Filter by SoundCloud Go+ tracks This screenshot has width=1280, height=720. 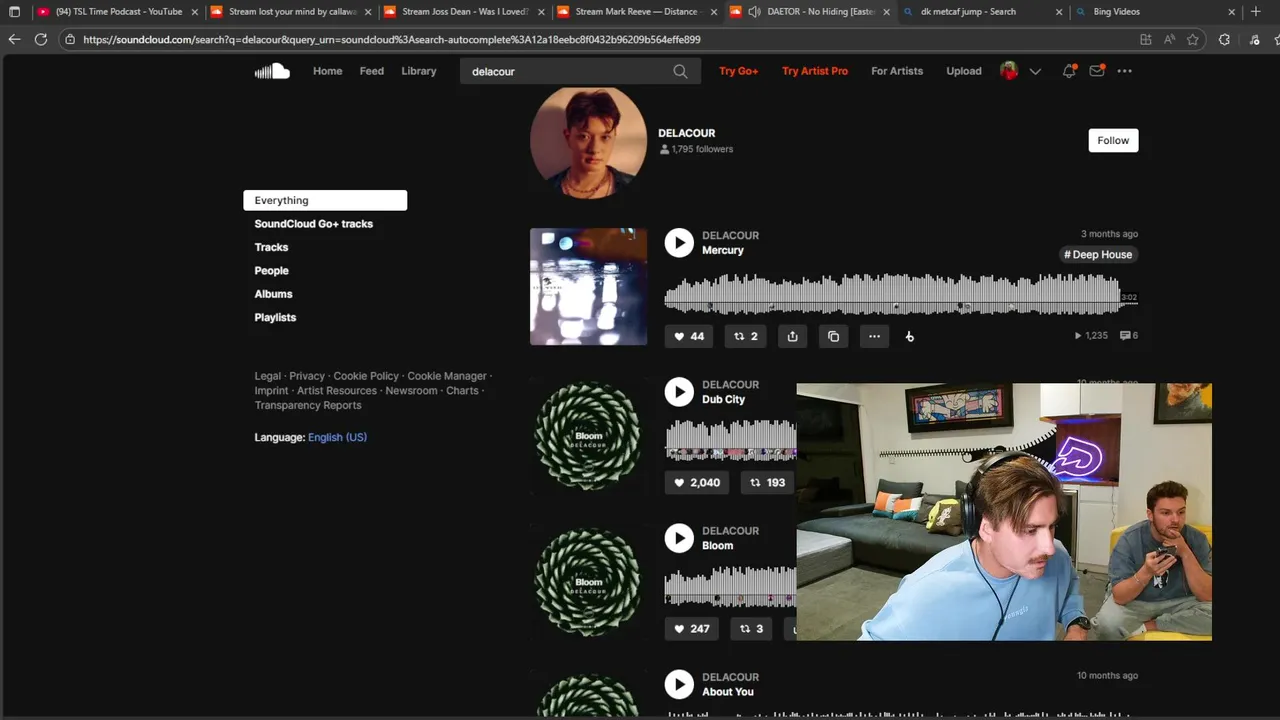click(x=313, y=224)
